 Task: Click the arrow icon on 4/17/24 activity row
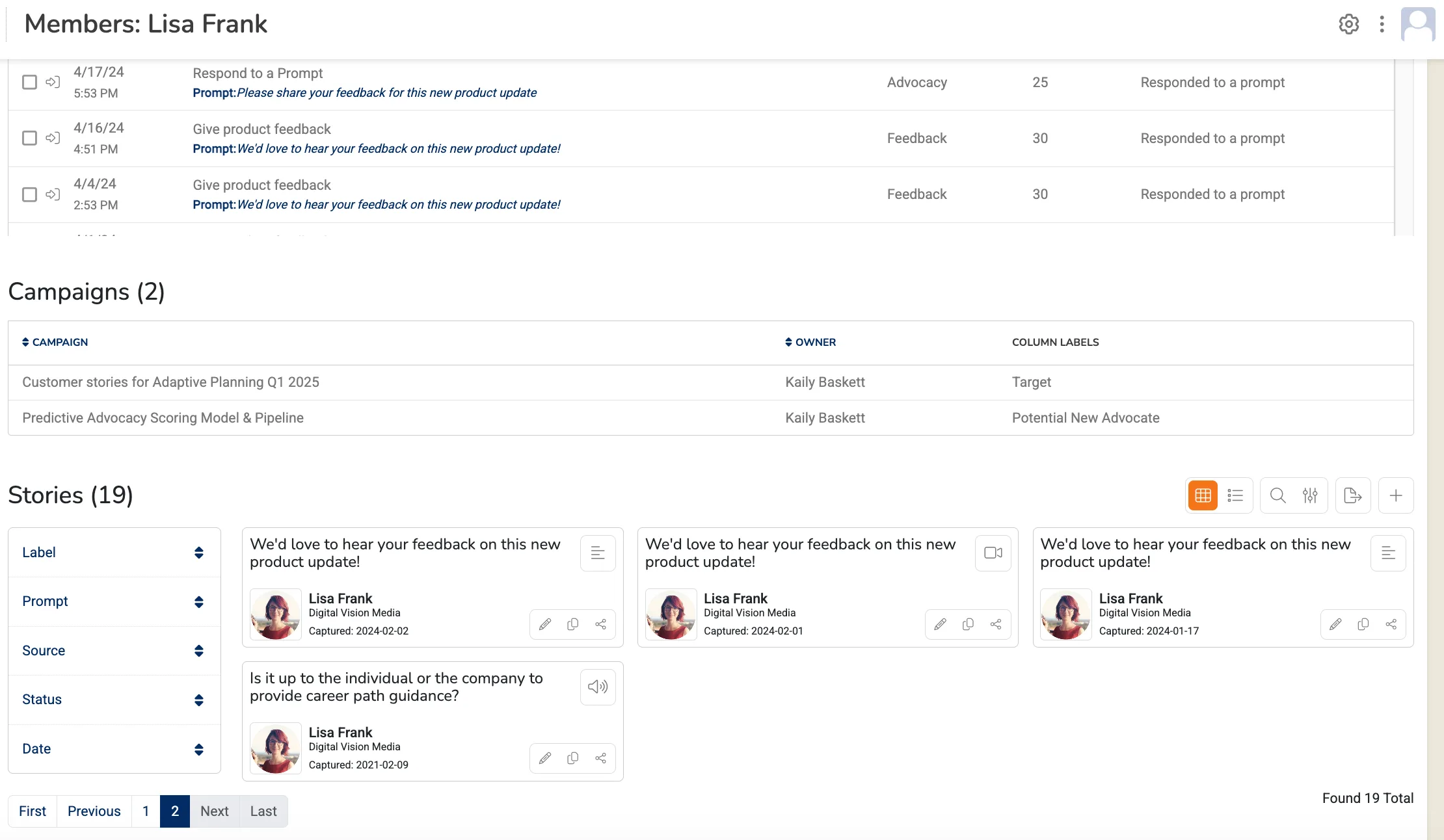53,82
